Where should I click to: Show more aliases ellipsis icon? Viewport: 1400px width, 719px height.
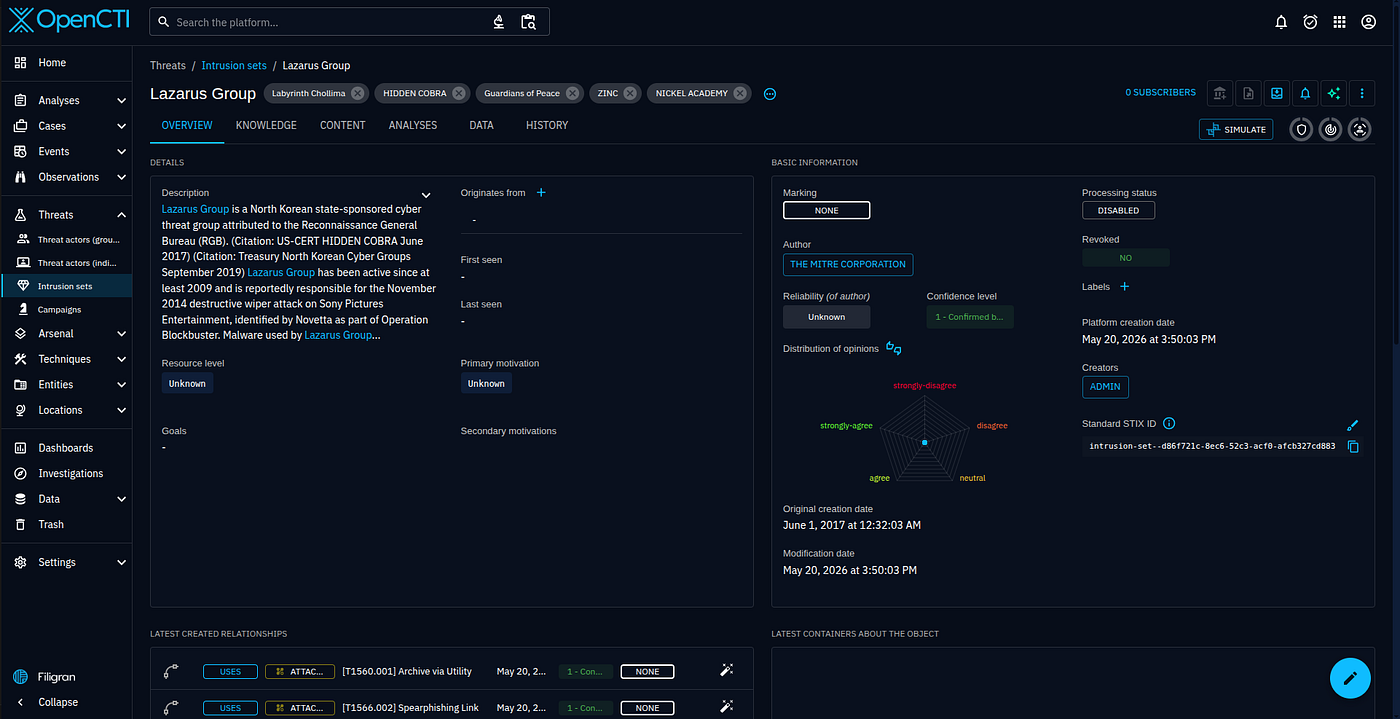click(770, 94)
